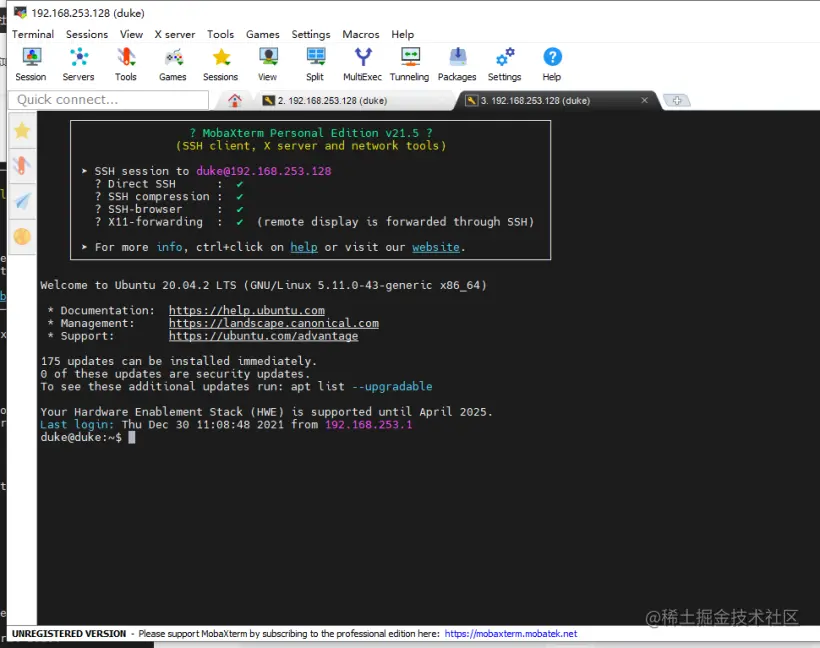Open the Tunneling toolbar icon
Screen dimensions: 820x648
click(x=409, y=64)
